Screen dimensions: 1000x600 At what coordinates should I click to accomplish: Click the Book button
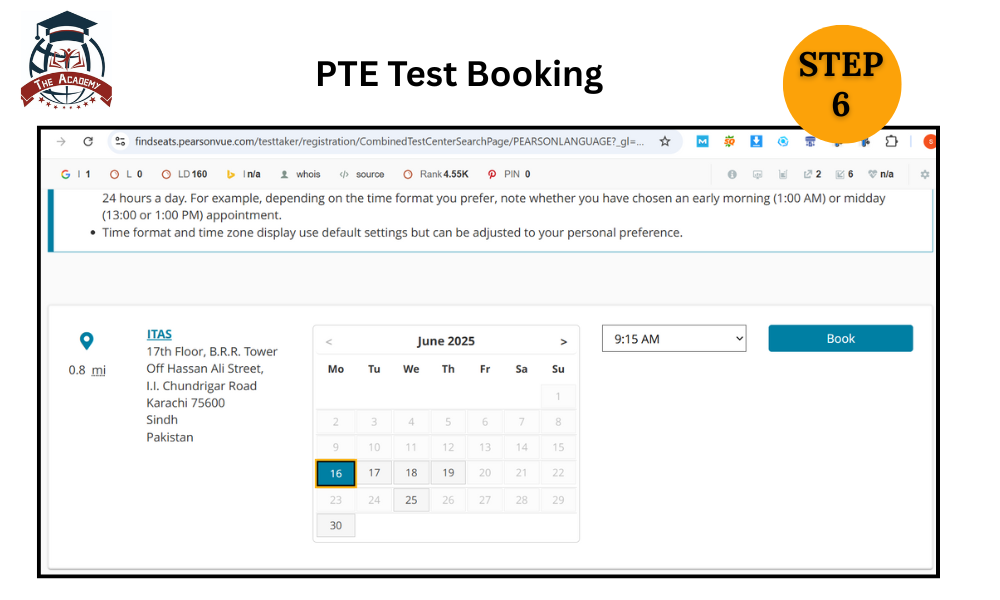pos(841,339)
